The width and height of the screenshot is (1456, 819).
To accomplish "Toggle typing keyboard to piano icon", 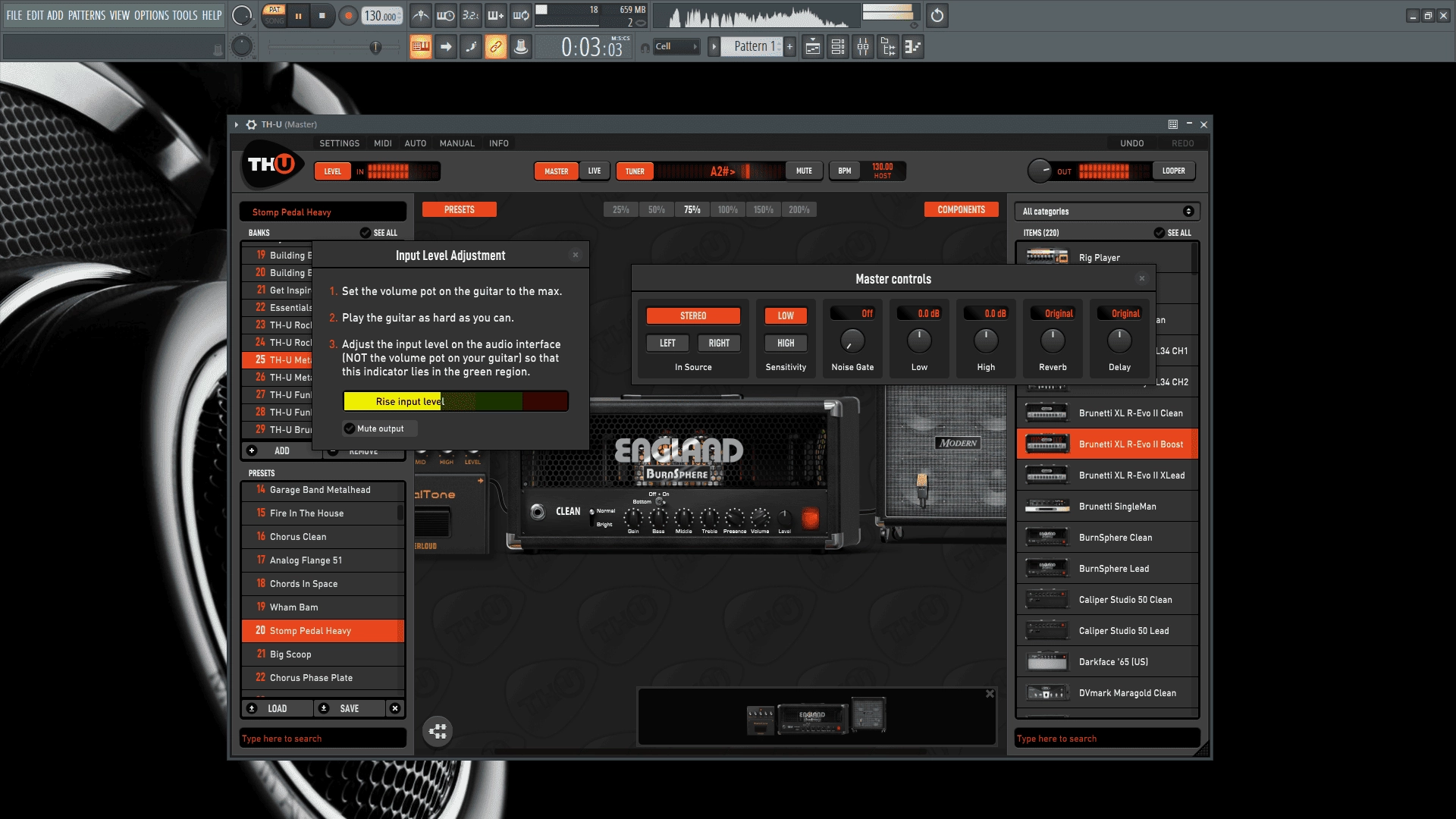I will (421, 47).
